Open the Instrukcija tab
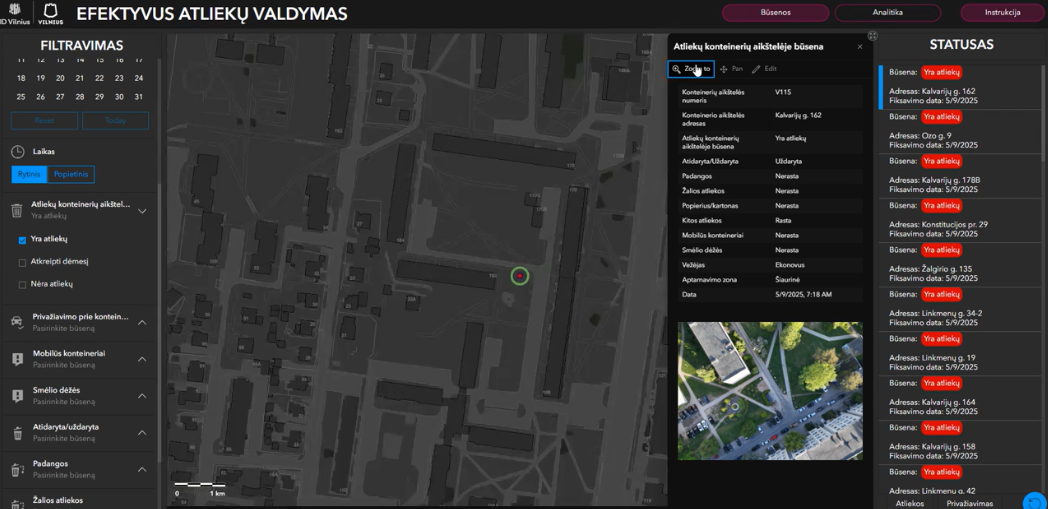 click(x=1002, y=13)
